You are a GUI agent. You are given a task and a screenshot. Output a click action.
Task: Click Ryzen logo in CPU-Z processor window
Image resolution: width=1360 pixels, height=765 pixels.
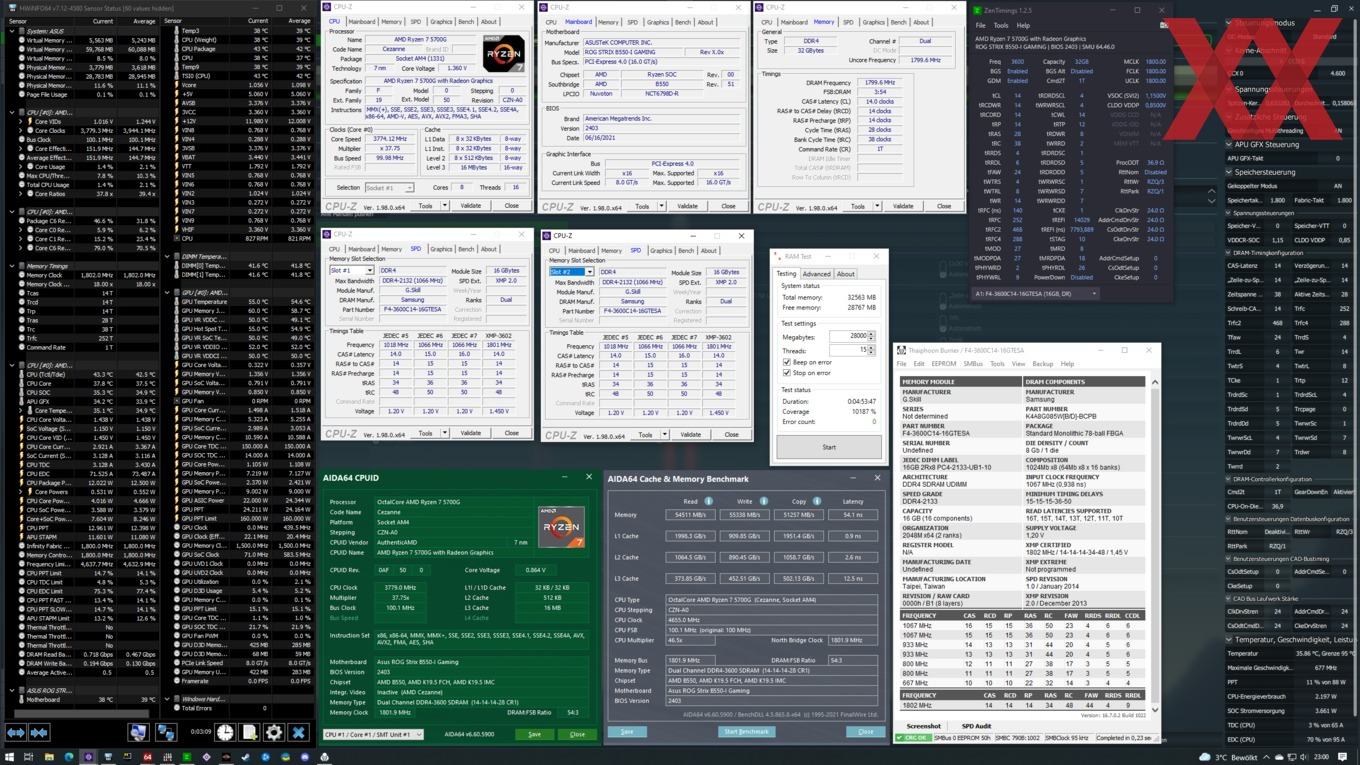point(503,52)
